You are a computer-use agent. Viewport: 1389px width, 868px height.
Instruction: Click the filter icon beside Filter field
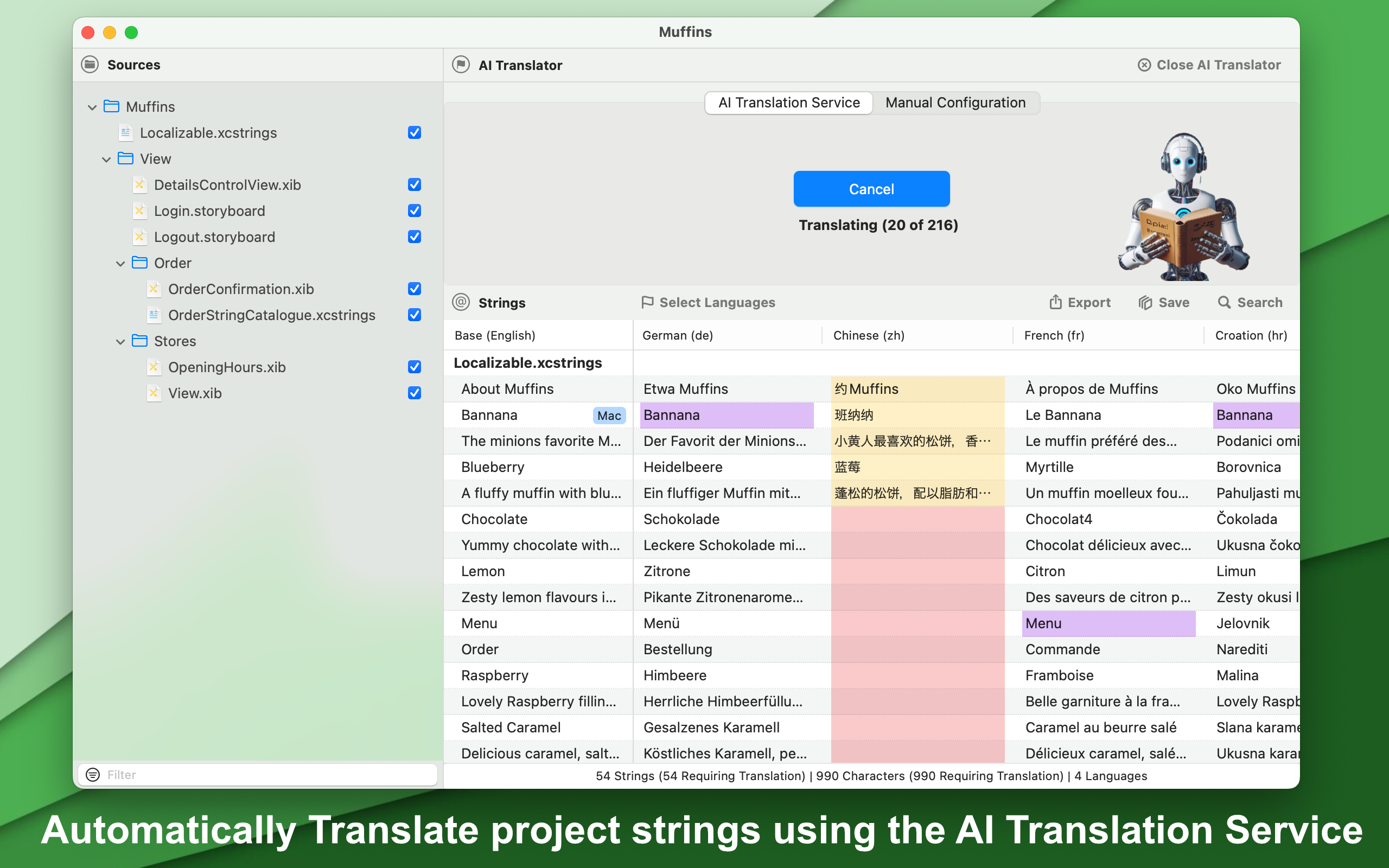(x=92, y=775)
